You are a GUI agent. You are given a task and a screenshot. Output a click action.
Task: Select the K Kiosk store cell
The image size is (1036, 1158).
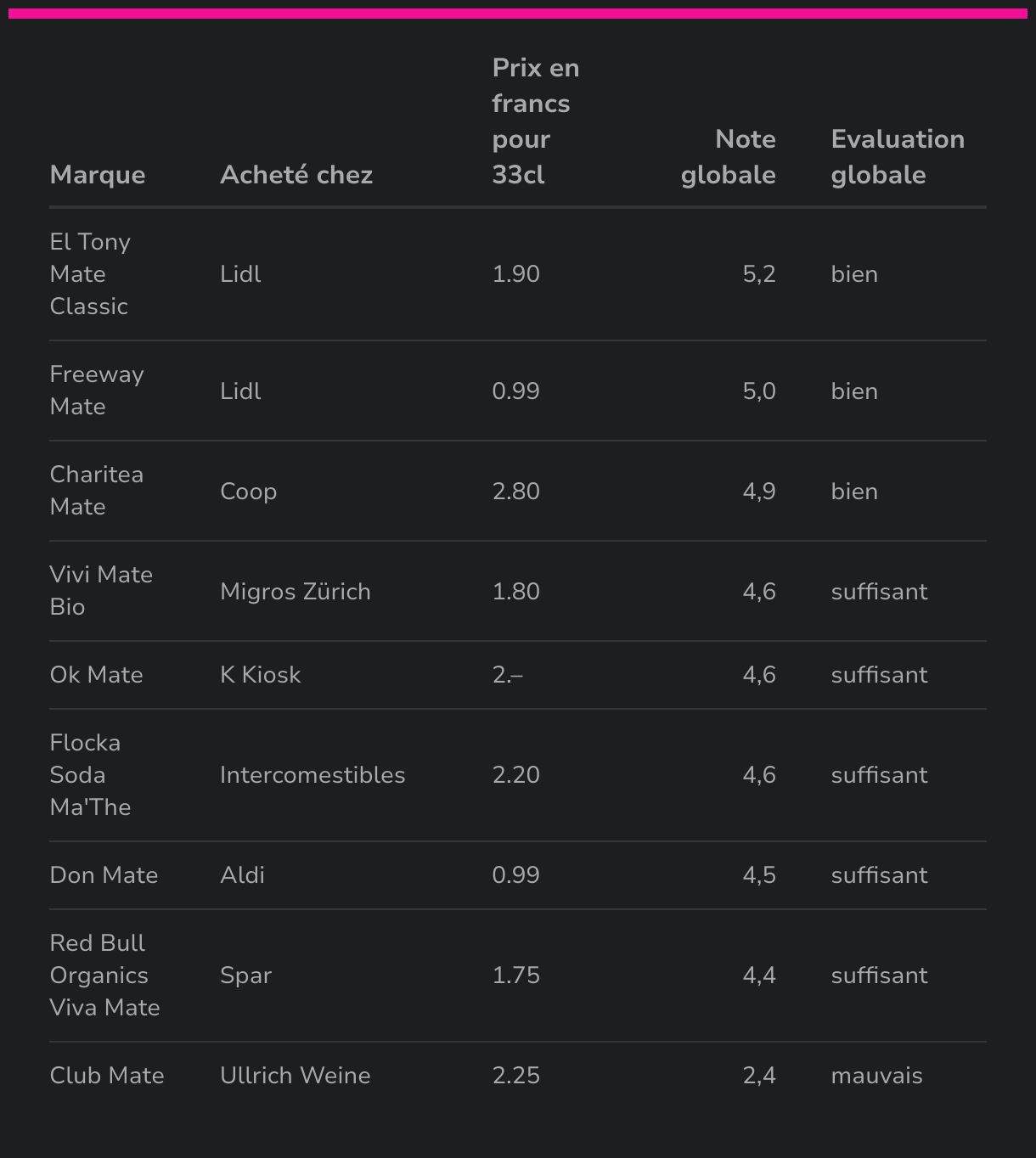[x=261, y=675]
